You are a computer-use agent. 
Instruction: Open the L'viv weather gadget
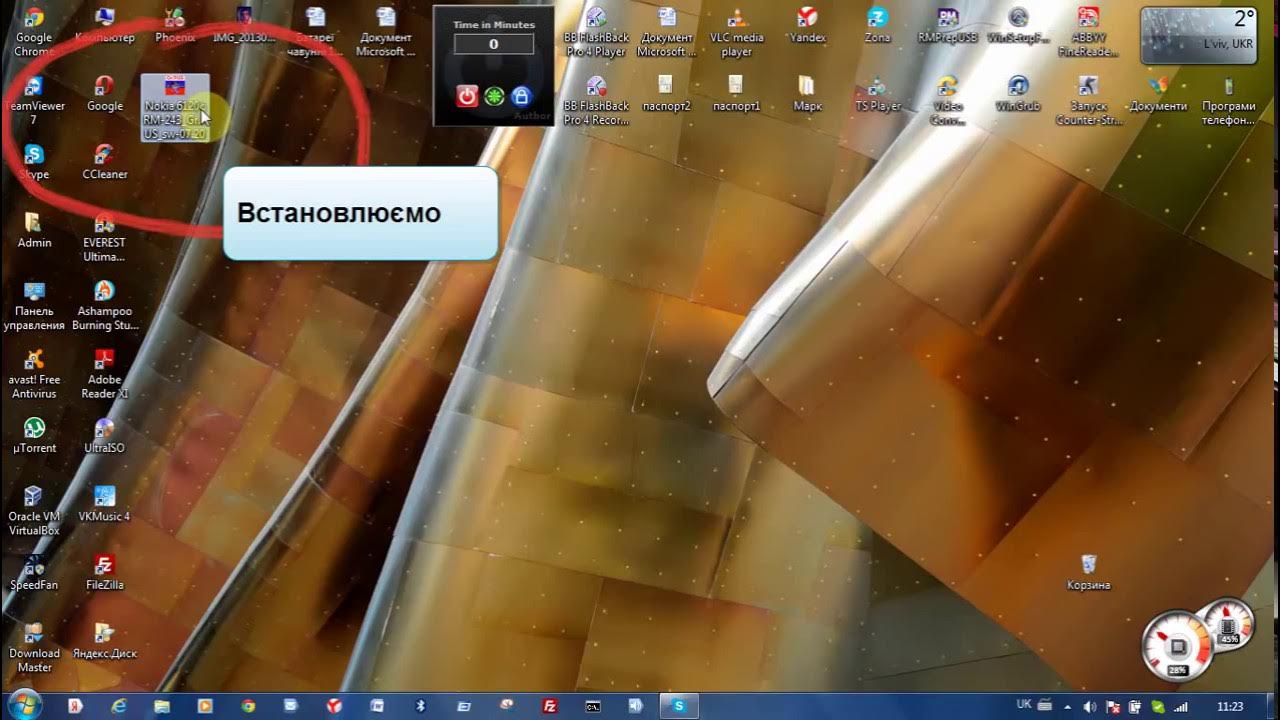coord(1198,35)
